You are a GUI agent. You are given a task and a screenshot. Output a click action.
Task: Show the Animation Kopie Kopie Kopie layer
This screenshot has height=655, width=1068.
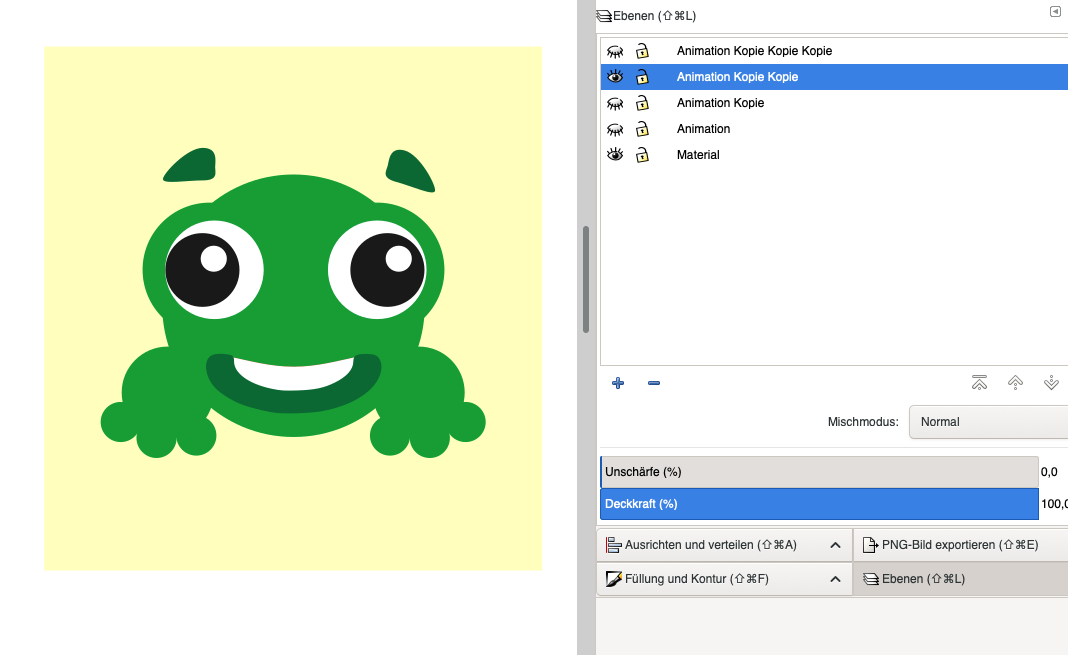[x=615, y=51]
